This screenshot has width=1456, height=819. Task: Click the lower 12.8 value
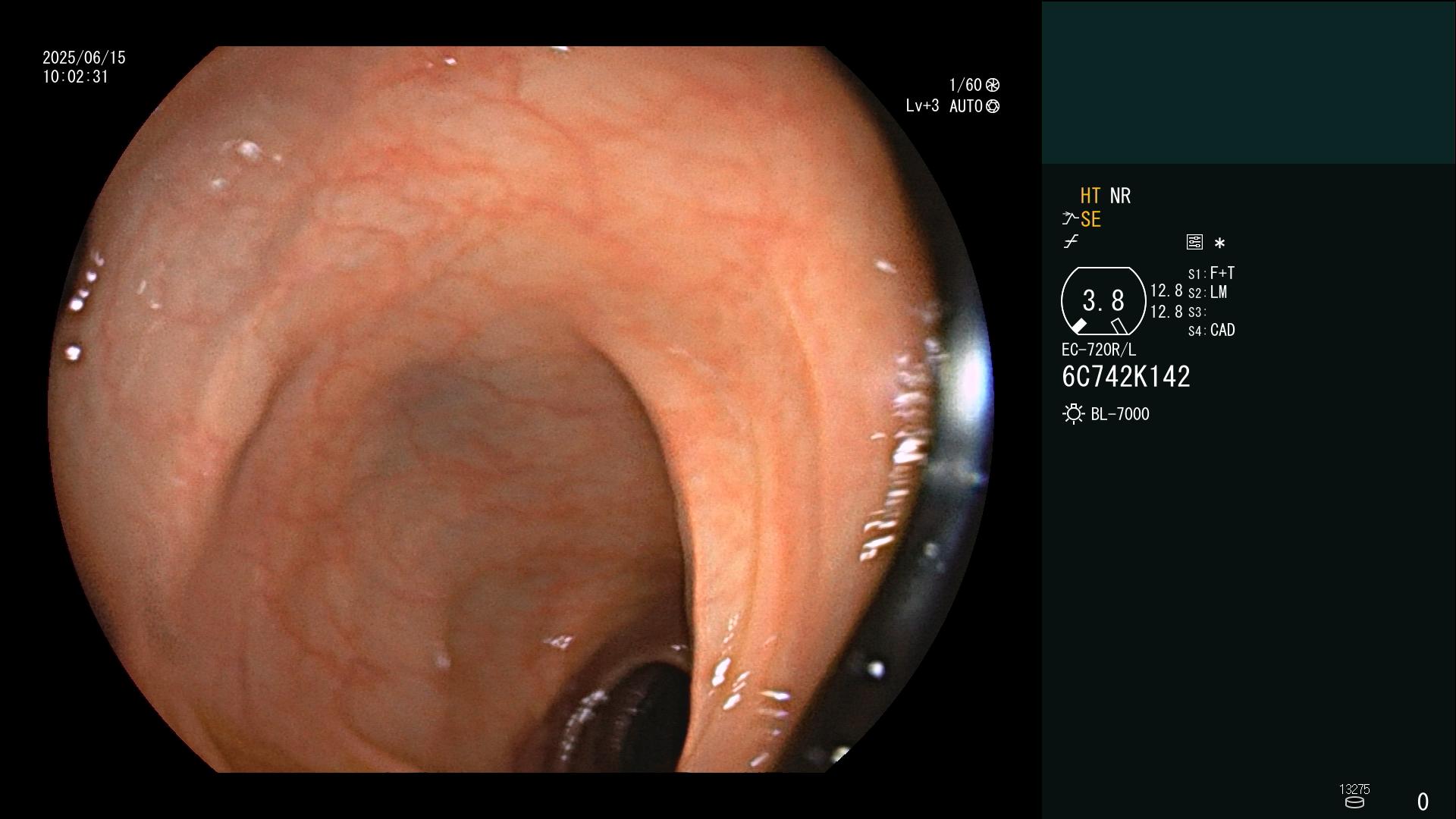click(x=1166, y=312)
